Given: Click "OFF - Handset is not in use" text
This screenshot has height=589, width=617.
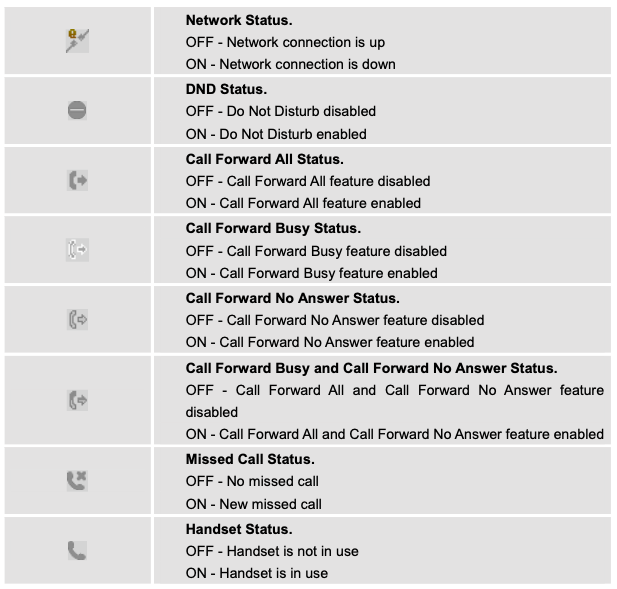Looking at the screenshot, I should click(x=272, y=551).
